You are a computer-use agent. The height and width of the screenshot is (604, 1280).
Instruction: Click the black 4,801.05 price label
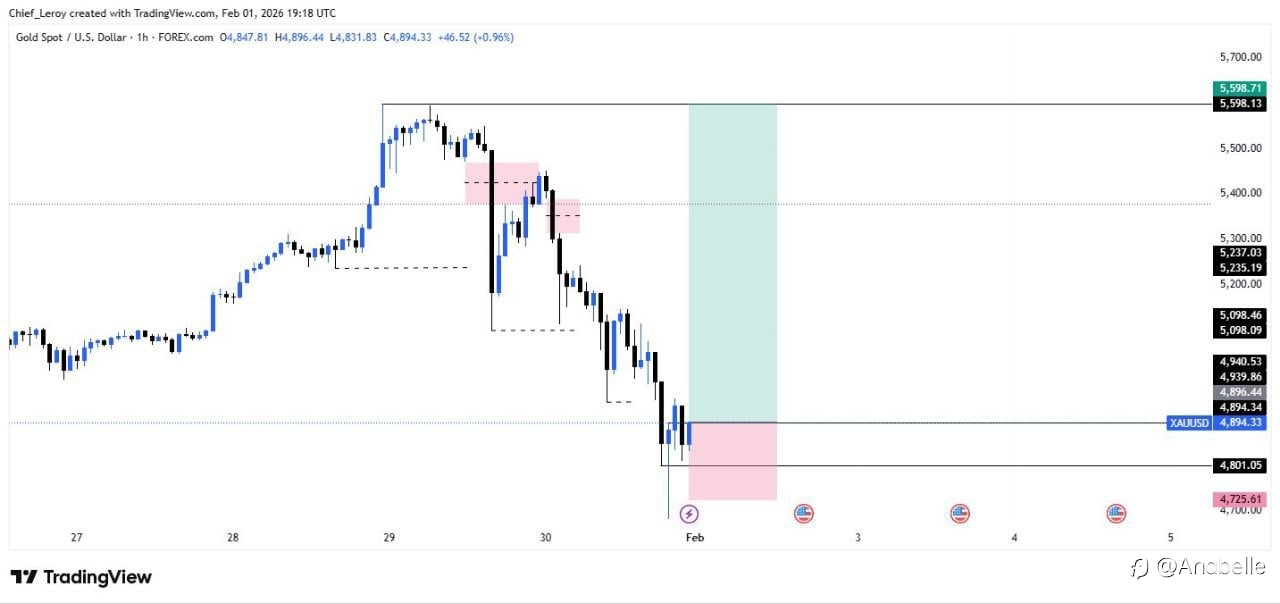pyautogui.click(x=1241, y=466)
